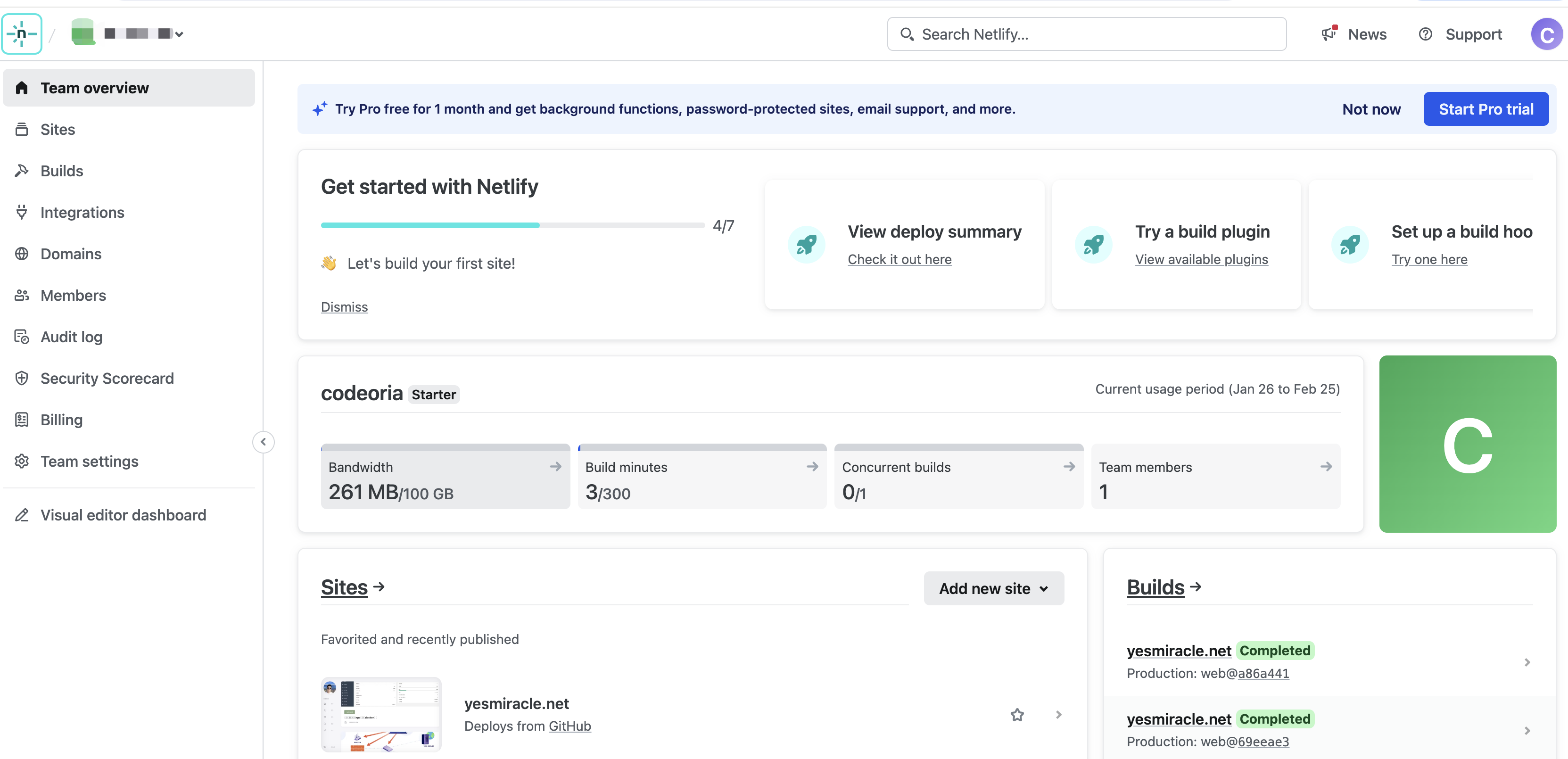
Task: Click the Netlify logo icon
Action: click(22, 34)
